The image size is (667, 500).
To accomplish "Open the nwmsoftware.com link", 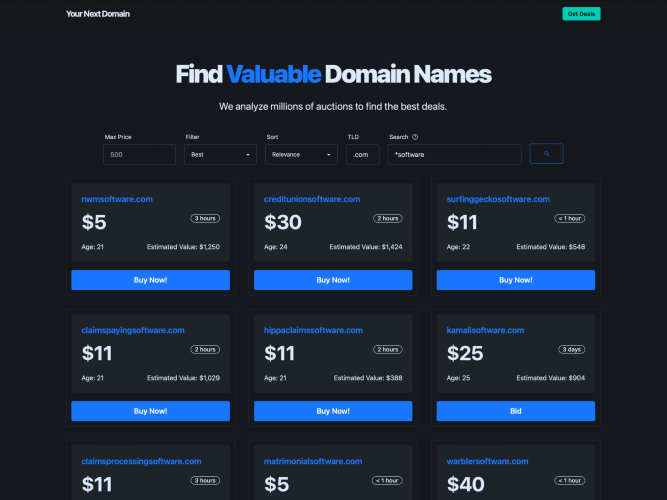I will coord(117,199).
